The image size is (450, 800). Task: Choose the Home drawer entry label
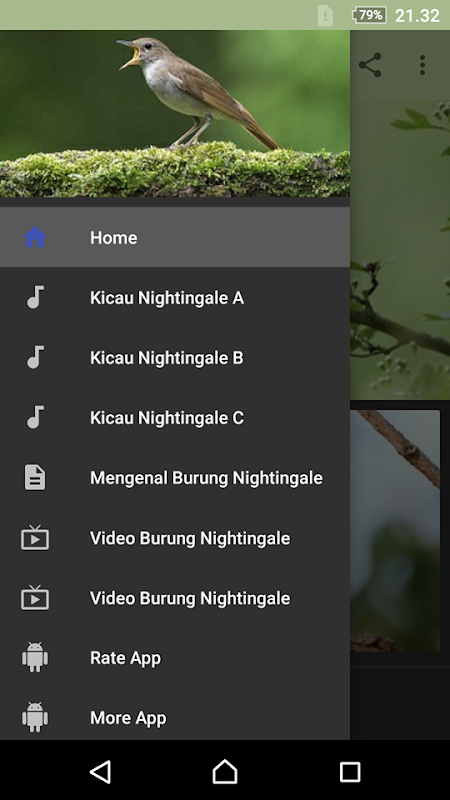click(113, 238)
